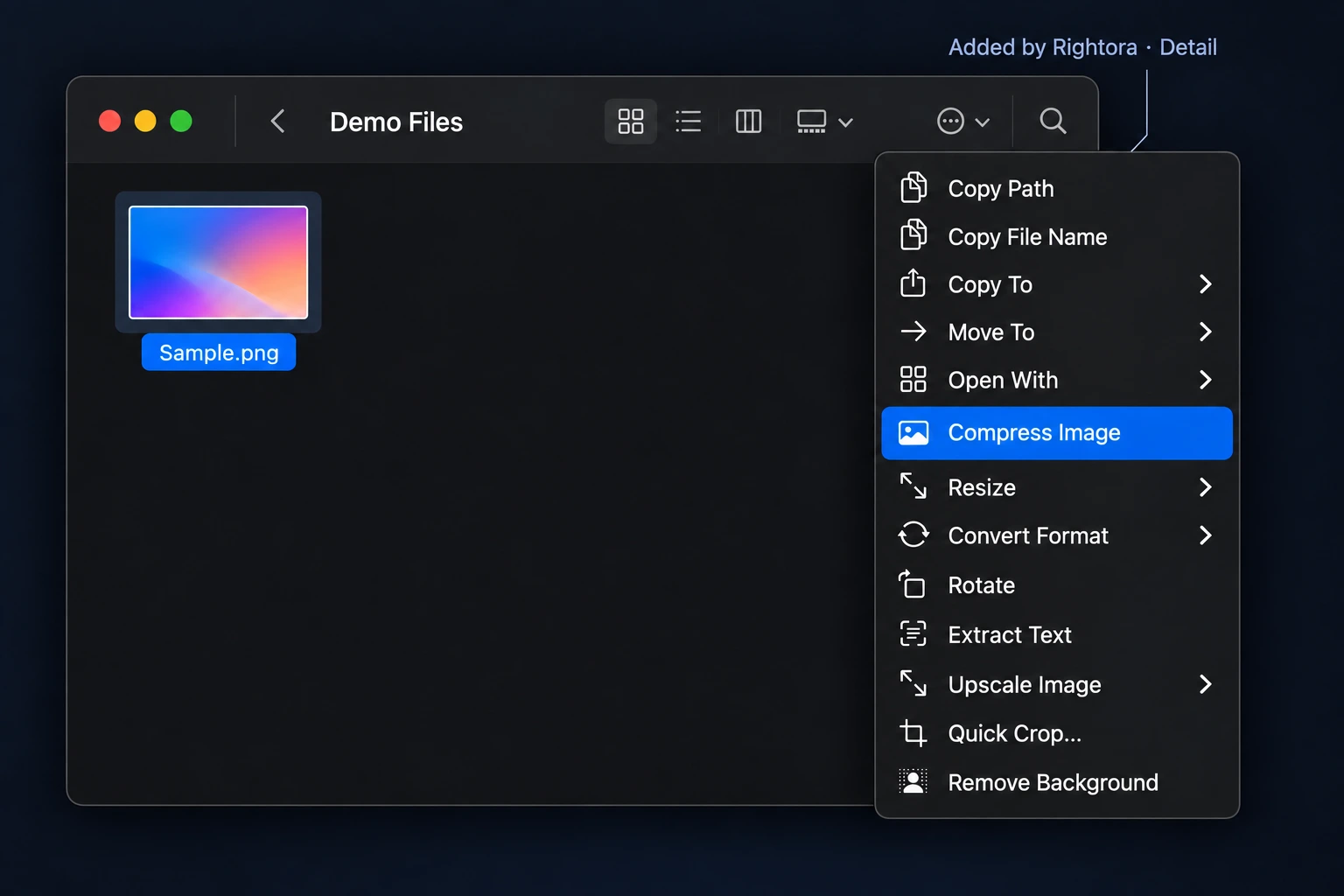Select Extract Text menu entry
Viewport: 1344px width, 896px height.
(x=1057, y=634)
